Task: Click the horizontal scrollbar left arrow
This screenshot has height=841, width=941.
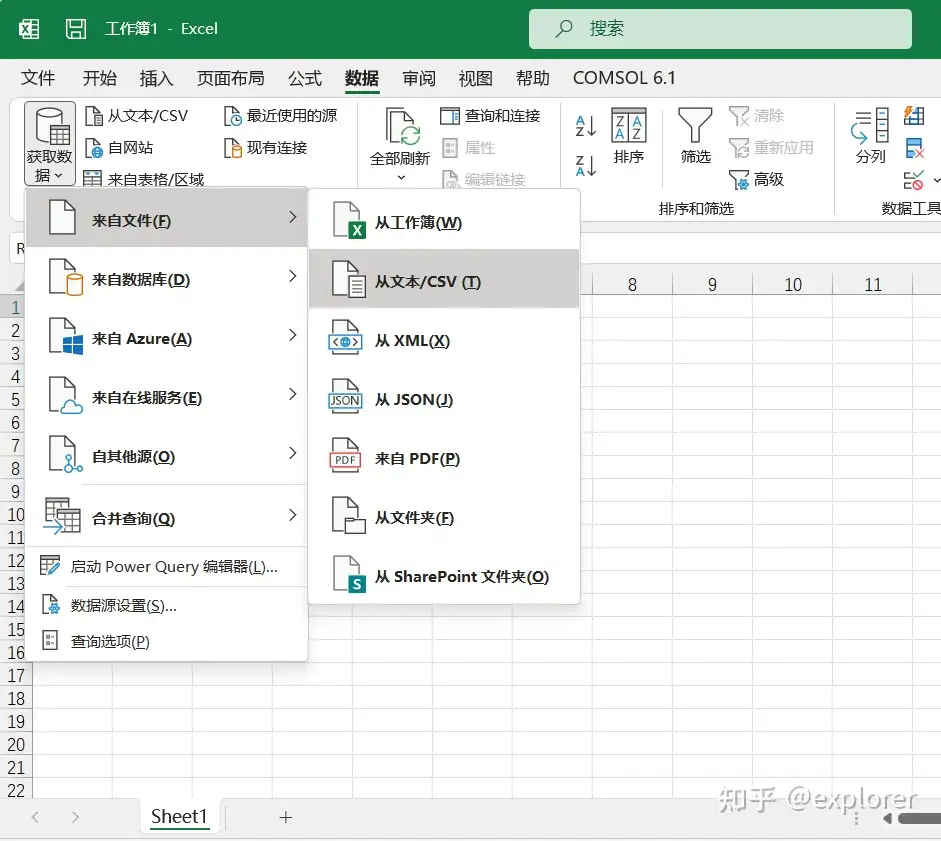Action: point(888,818)
